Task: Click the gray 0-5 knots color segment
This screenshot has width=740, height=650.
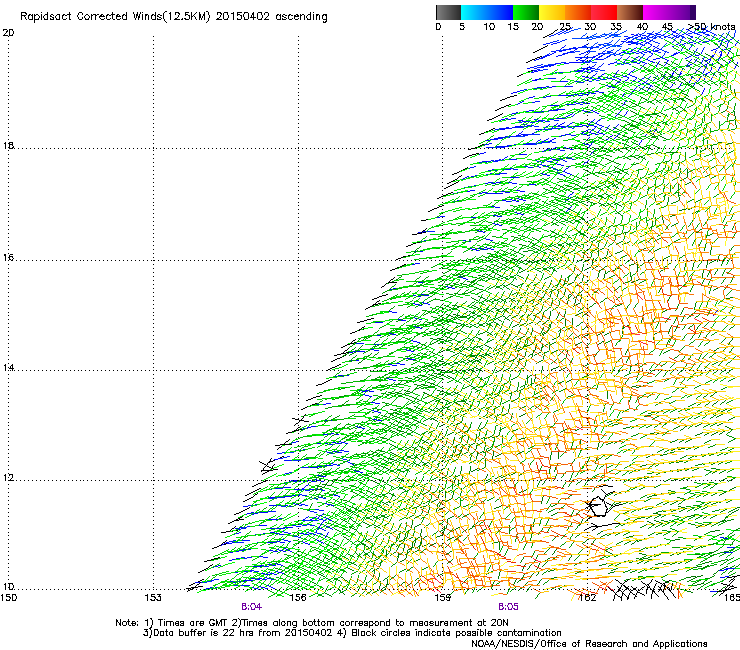Action: (x=448, y=12)
